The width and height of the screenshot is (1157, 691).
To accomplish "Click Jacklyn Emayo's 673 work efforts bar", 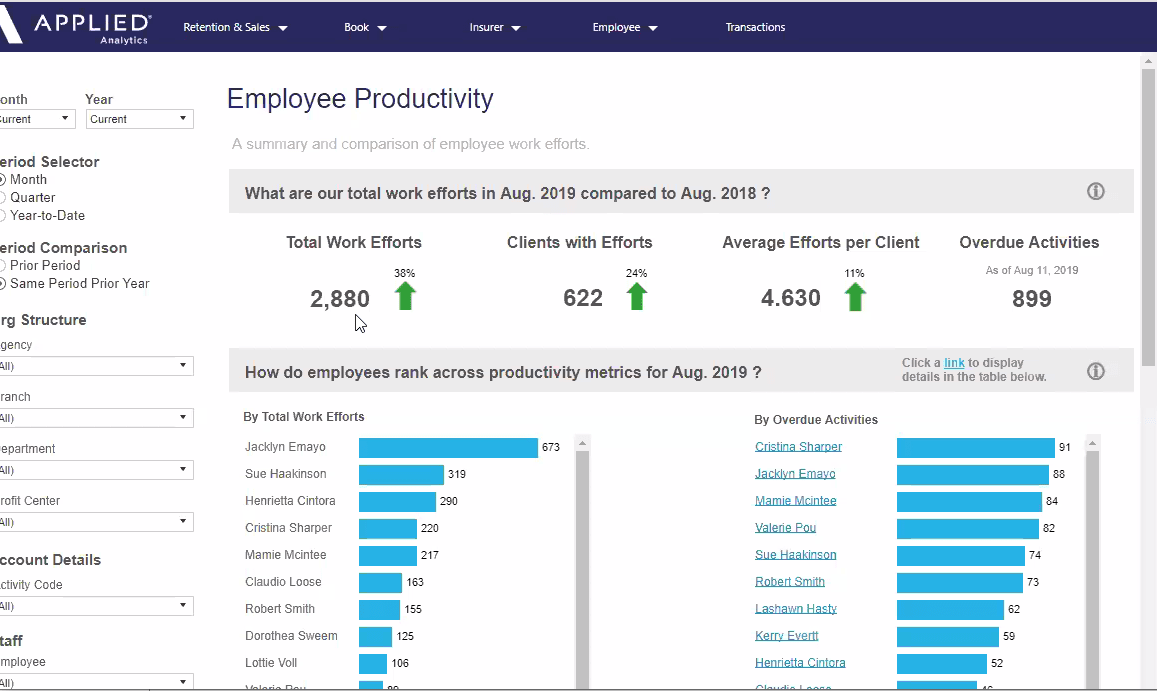I will pyautogui.click(x=448, y=448).
